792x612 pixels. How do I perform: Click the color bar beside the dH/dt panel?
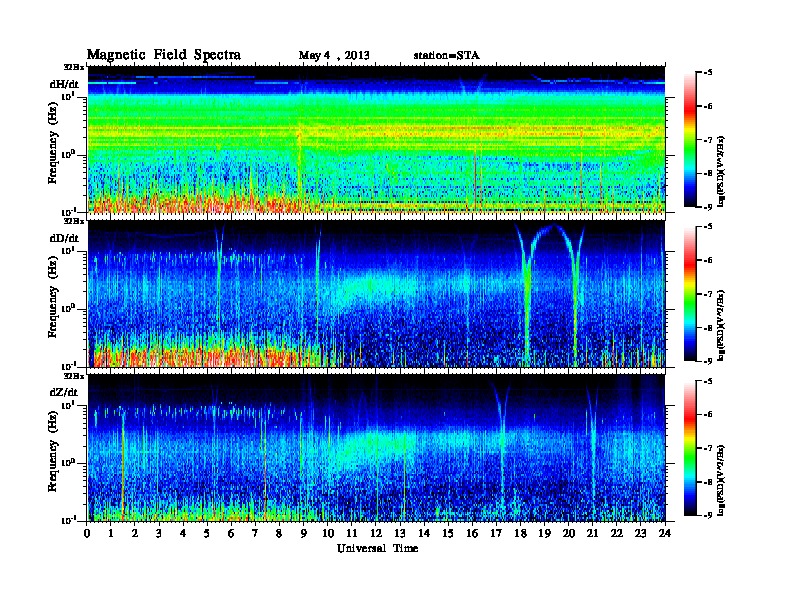pyautogui.click(x=690, y=140)
